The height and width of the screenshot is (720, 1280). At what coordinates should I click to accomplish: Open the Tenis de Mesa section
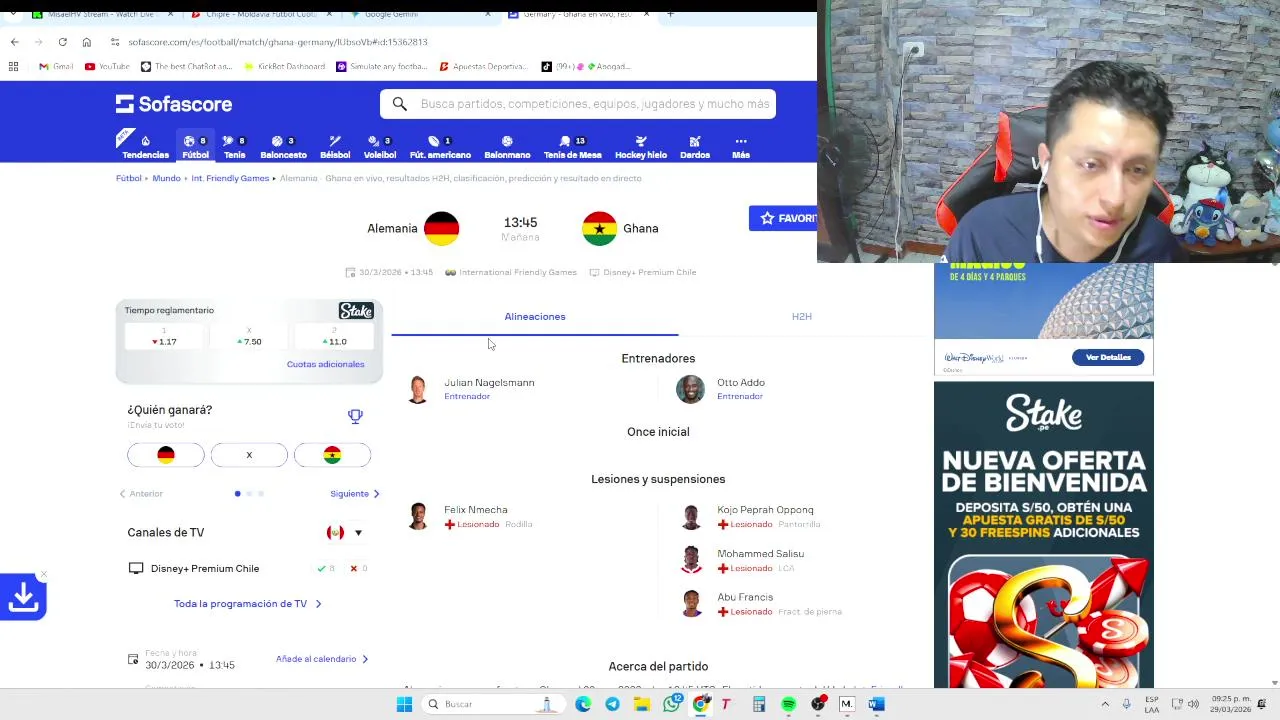click(x=572, y=147)
